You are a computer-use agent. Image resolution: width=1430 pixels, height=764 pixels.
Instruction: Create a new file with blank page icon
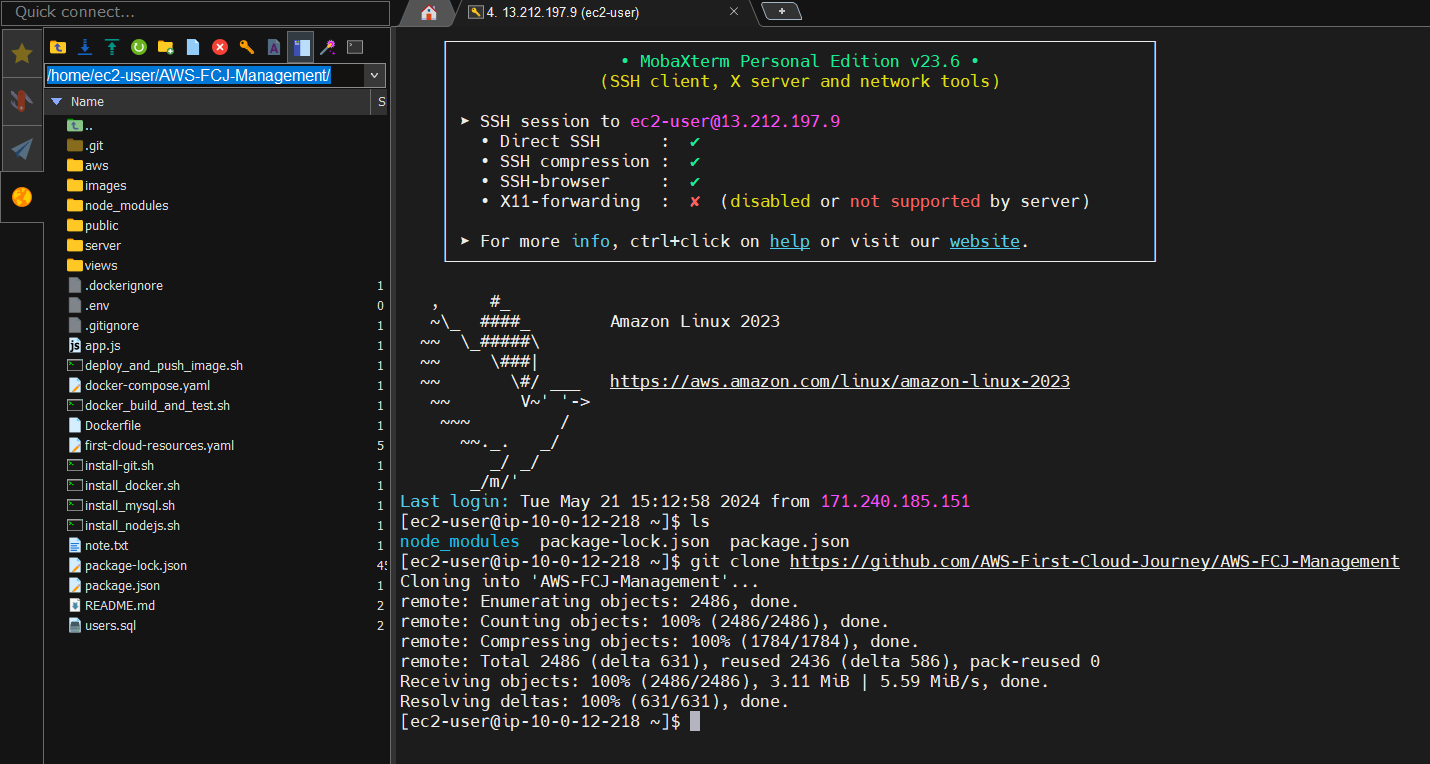[x=193, y=47]
